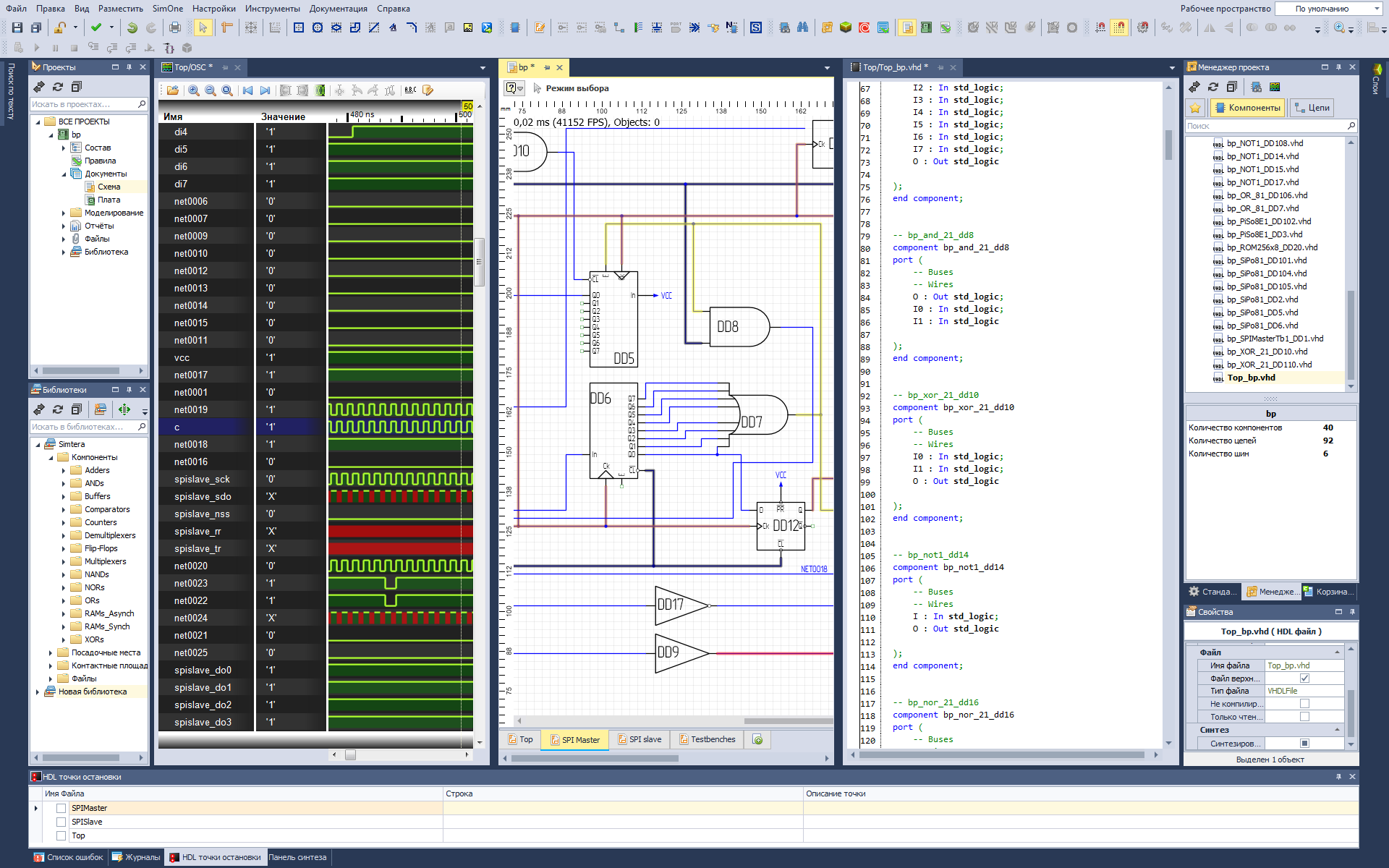Collapse the Документы tree node

(64, 174)
